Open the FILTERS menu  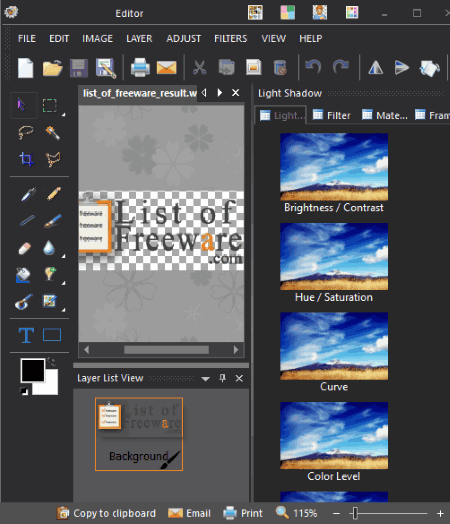coord(231,38)
